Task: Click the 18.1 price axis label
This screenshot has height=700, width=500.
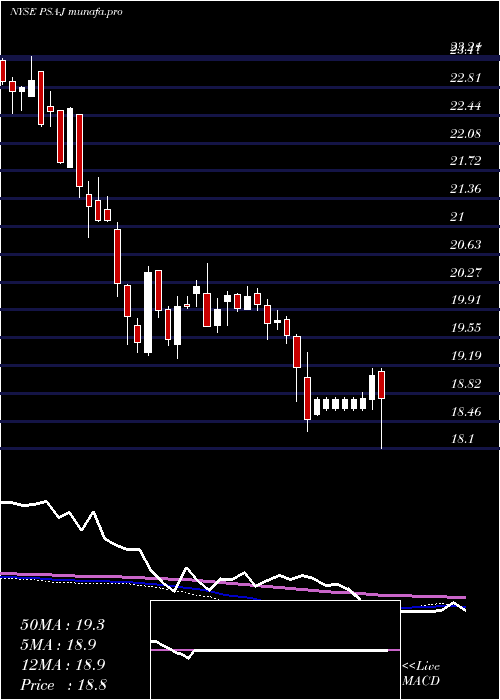Action: (x=462, y=439)
